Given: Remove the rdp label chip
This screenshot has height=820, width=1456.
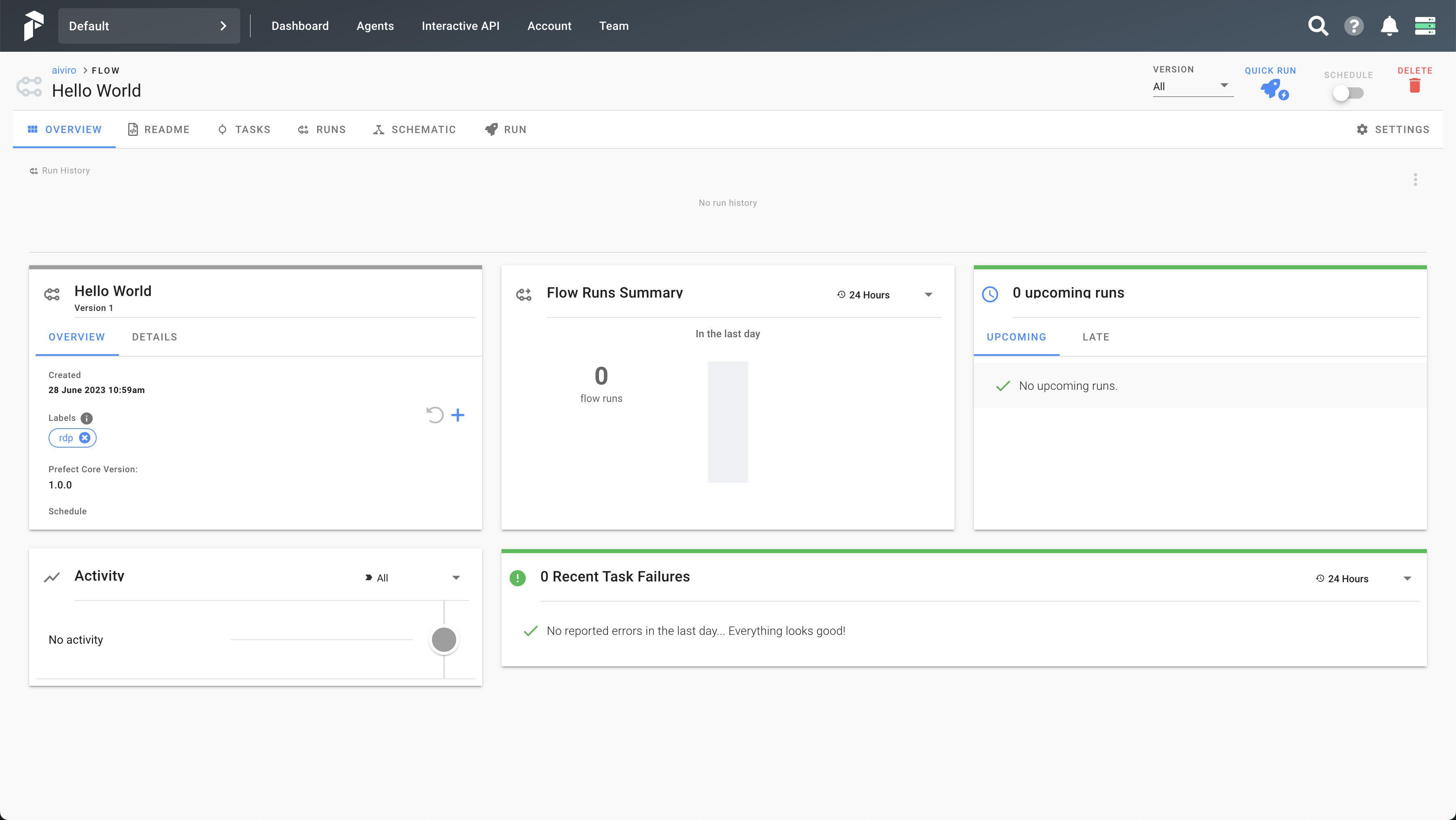Looking at the screenshot, I should pos(85,438).
